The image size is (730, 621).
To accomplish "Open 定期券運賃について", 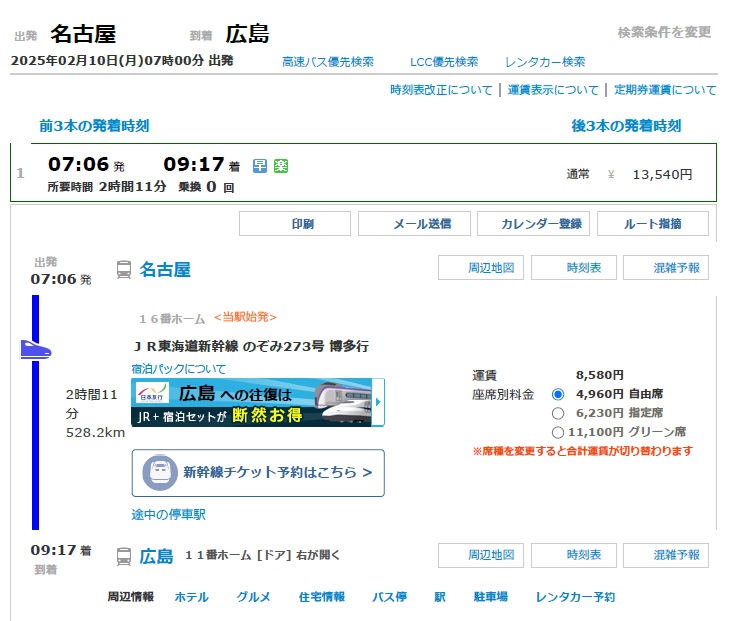I will pos(665,90).
